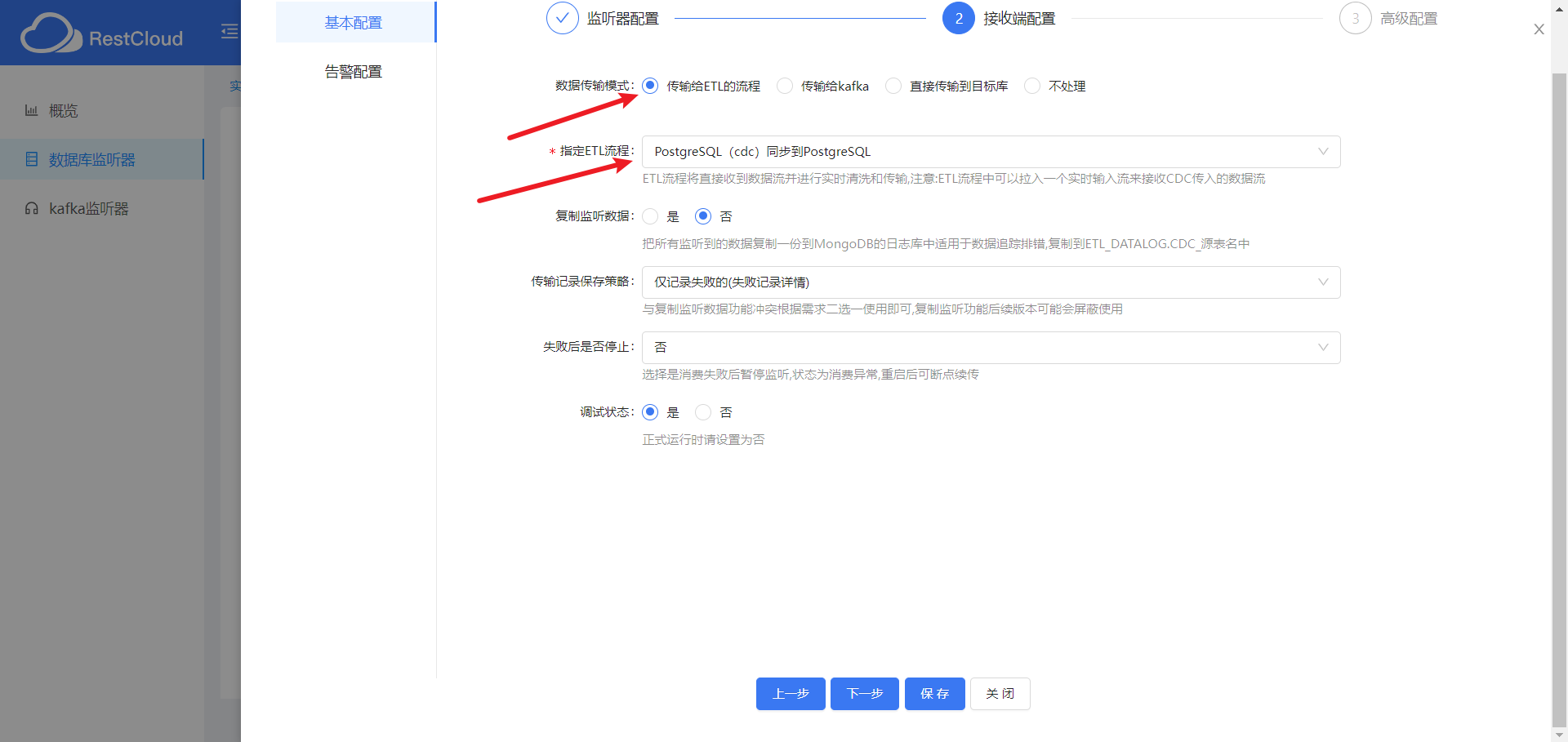Switch to 告警配置 tab

coord(354,72)
